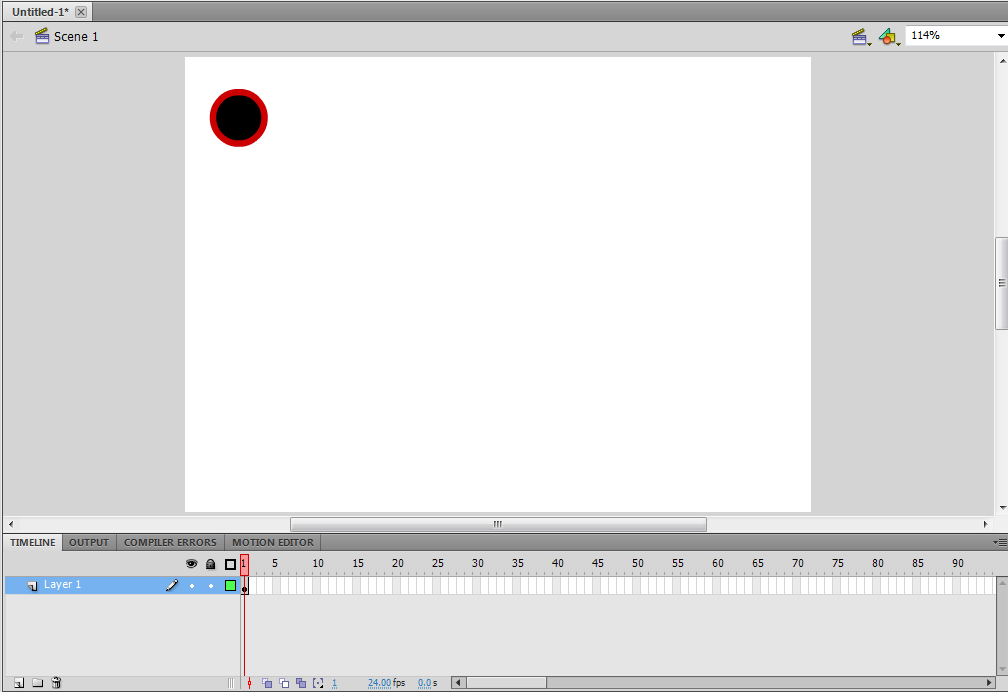This screenshot has width=1008, height=692.
Task: Open the Edit Symbols menu icon
Action: [889, 37]
